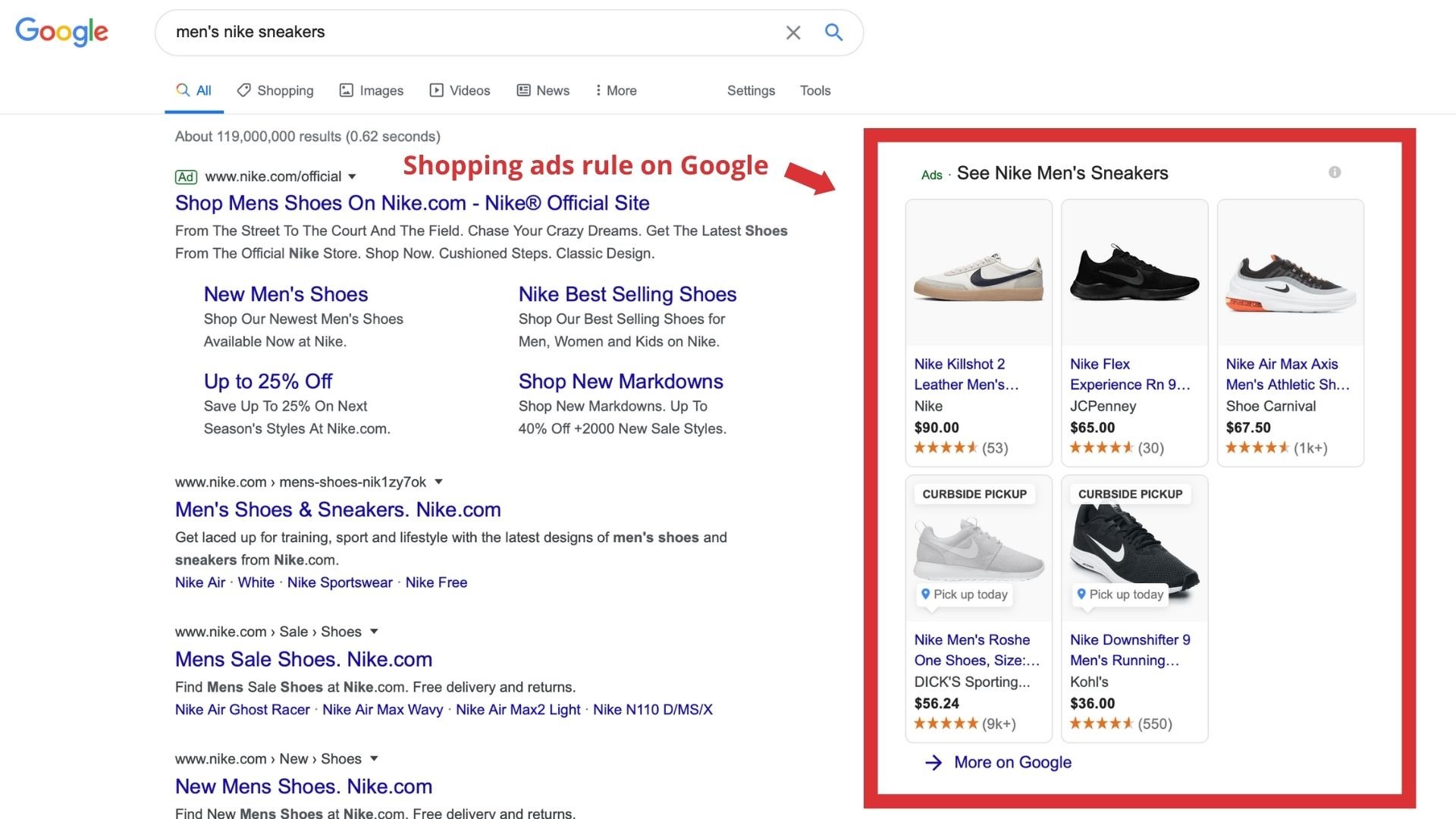Switch to the Shopping tab
Viewport: 1456px width, 819px height.
[x=275, y=90]
